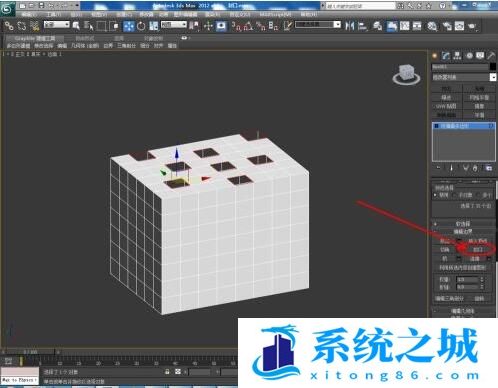Switch to the Create panel icon

click(x=434, y=56)
